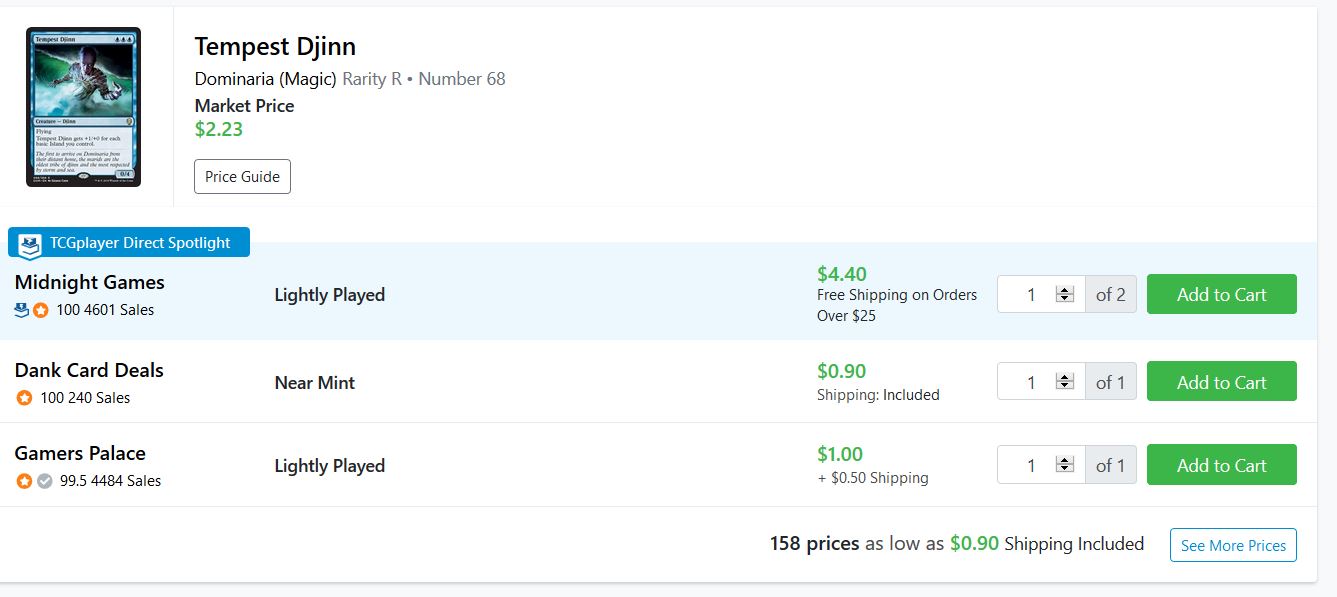This screenshot has width=1337, height=597.
Task: Add Midnight Games' $4.40 listing to cart
Action: click(1221, 294)
